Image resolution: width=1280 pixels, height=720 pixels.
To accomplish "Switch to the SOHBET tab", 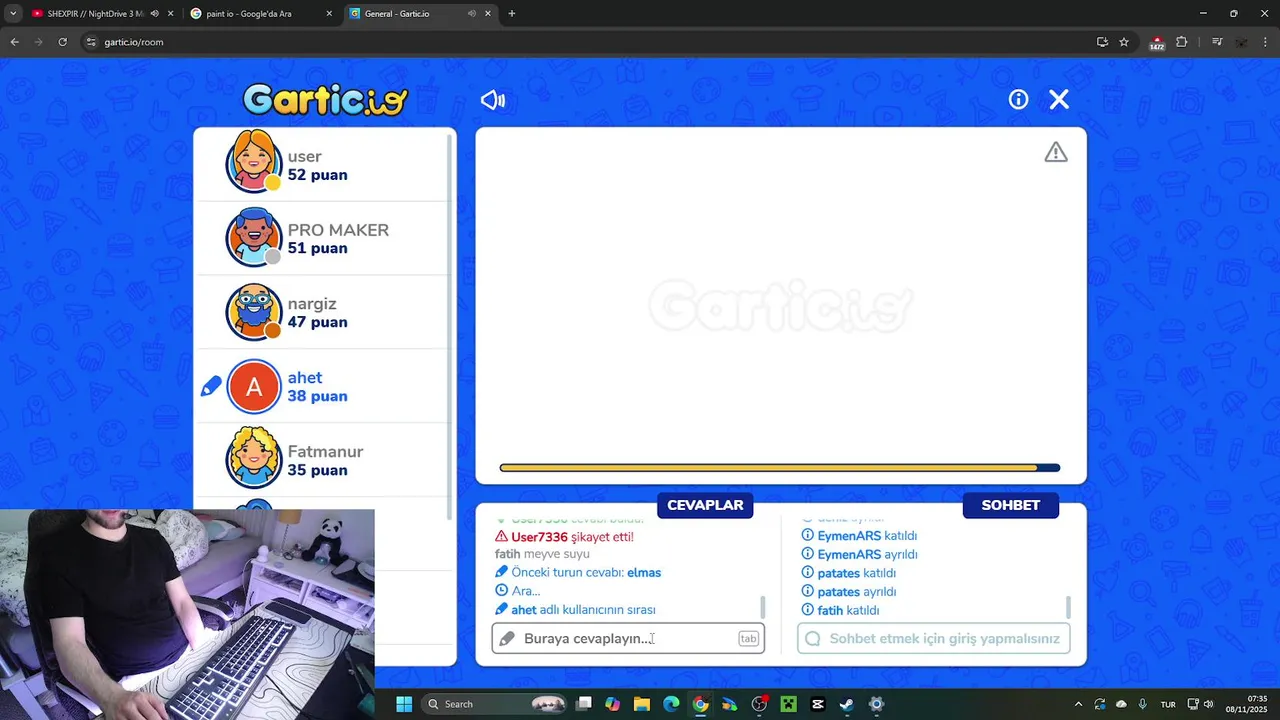I will pos(1010,505).
